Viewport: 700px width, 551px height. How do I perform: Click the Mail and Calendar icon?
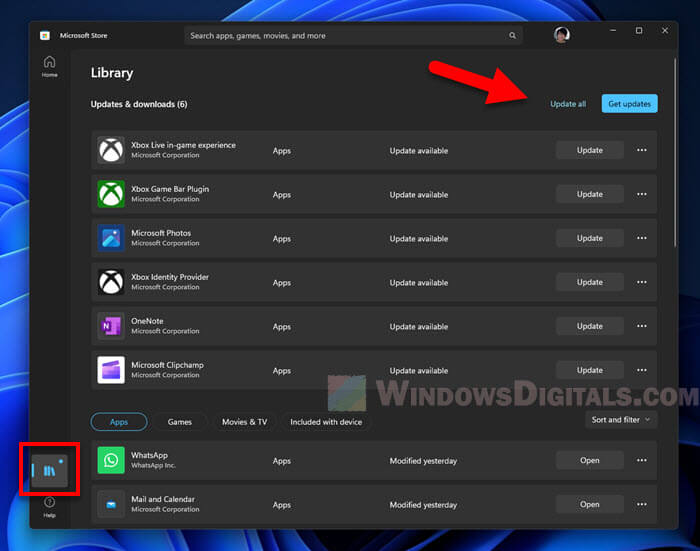tap(111, 504)
